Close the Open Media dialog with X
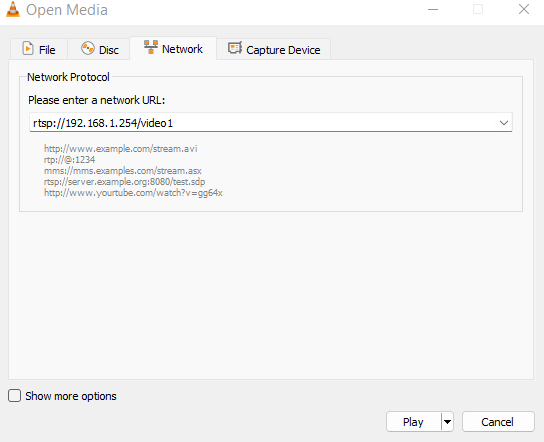Image resolution: width=544 pixels, height=442 pixels. point(524,9)
